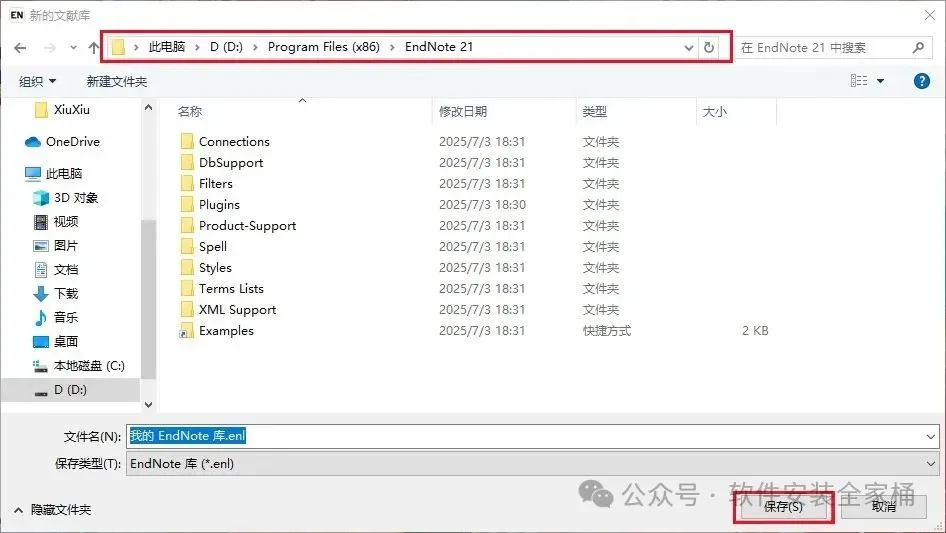Click 新建文件夹 button
Image resolution: width=946 pixels, height=533 pixels.
point(116,81)
